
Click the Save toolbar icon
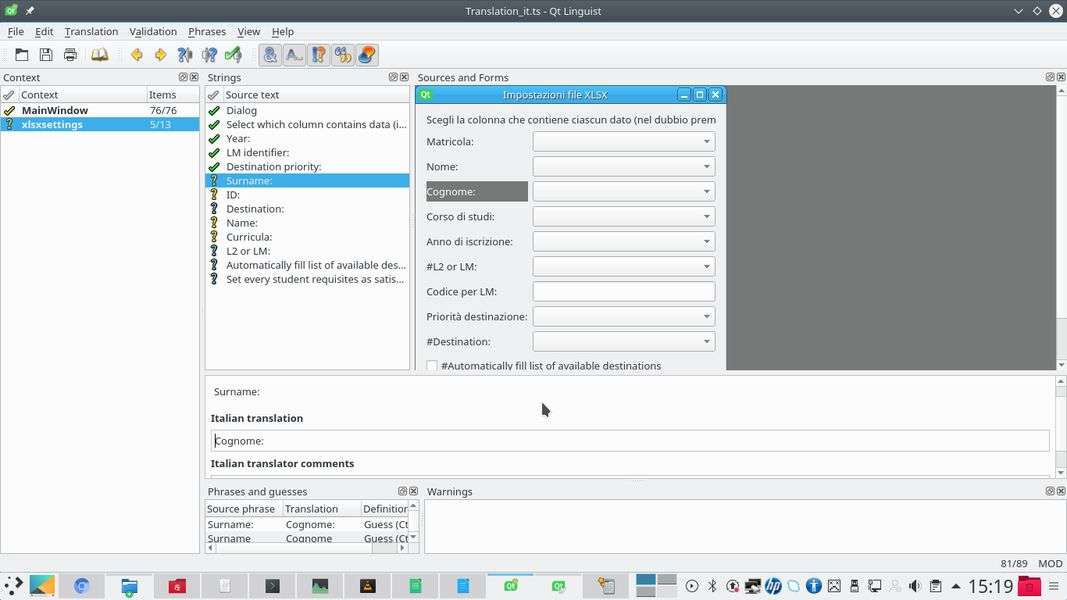(x=46, y=55)
